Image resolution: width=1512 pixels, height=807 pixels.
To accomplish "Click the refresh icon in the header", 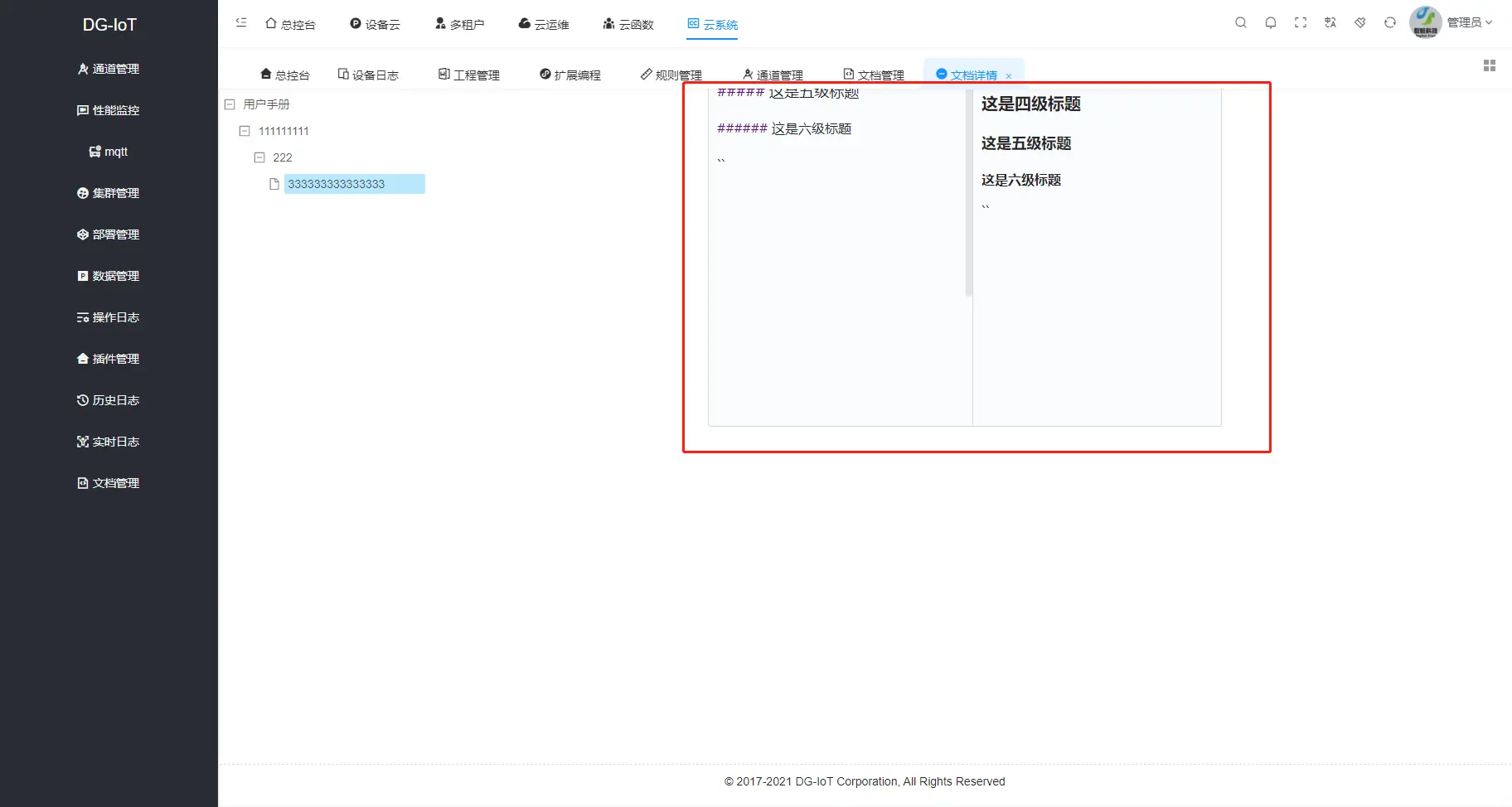I will (x=1389, y=22).
